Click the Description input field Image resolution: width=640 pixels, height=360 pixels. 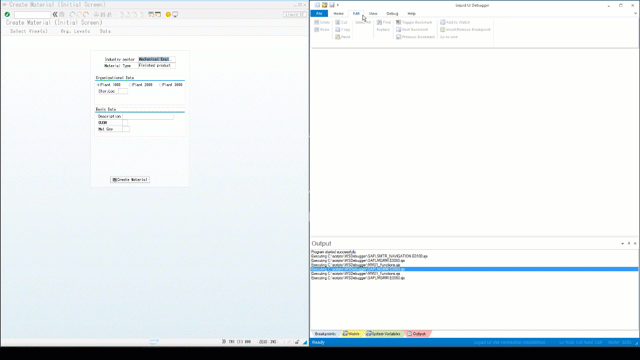click(148, 116)
